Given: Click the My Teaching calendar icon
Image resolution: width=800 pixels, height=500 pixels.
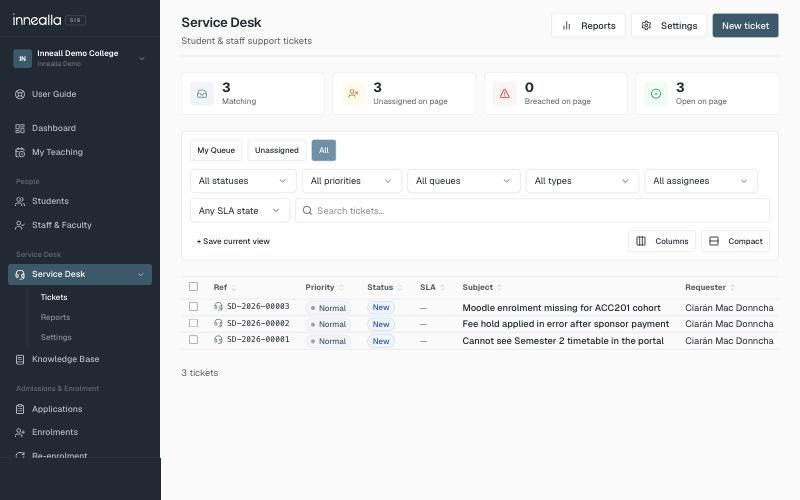Looking at the screenshot, I should click(20, 152).
